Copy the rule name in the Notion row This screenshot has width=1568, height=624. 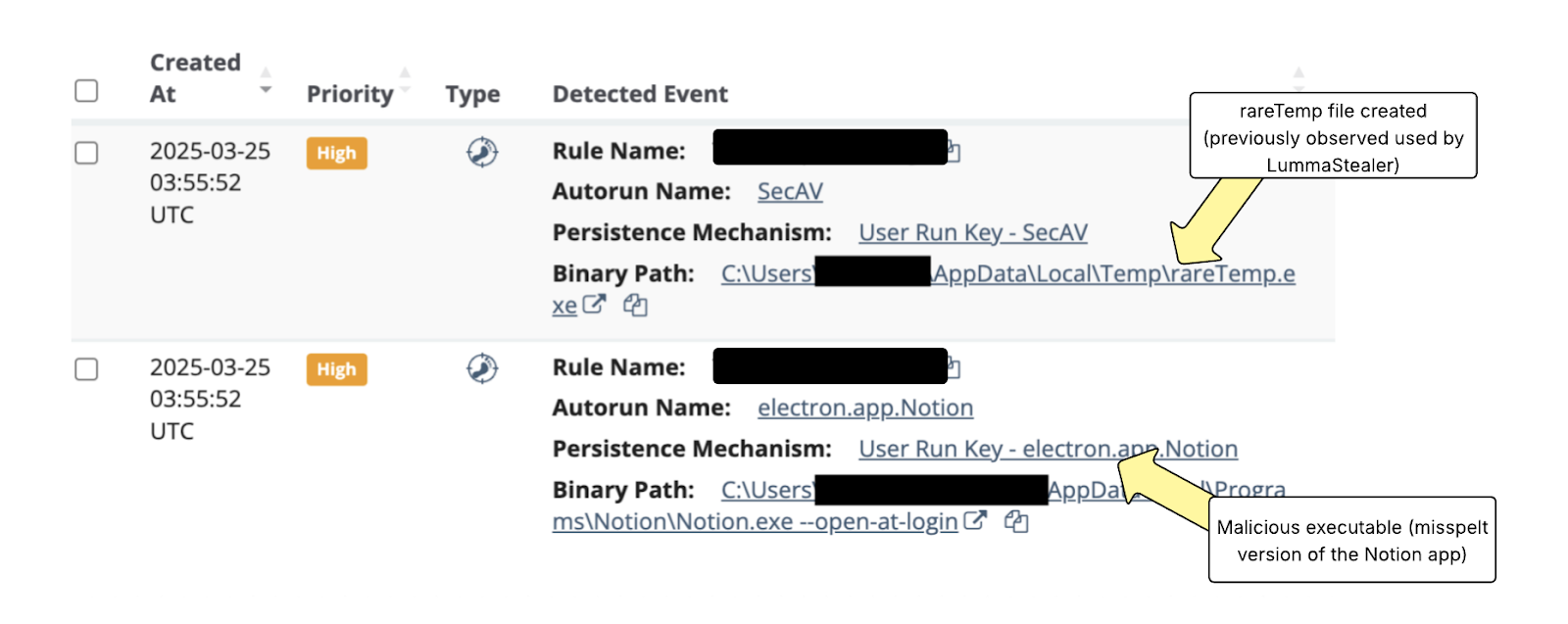pyautogui.click(x=954, y=368)
